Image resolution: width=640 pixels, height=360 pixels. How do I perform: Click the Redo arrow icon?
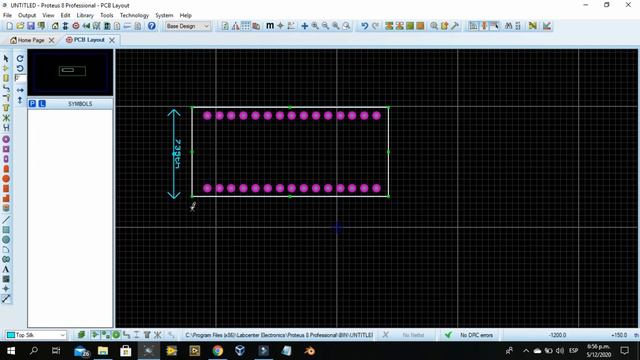point(375,26)
